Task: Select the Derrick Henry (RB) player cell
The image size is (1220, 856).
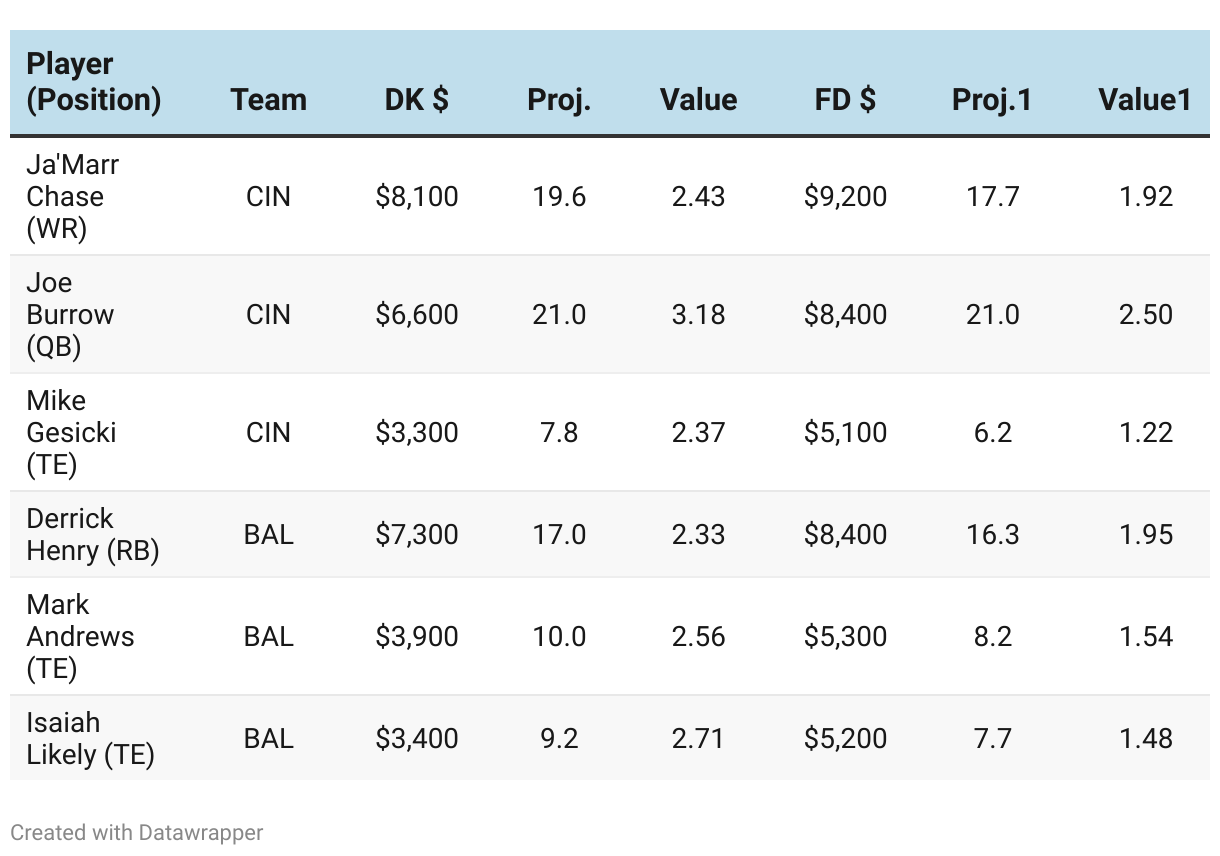Action: (x=93, y=534)
